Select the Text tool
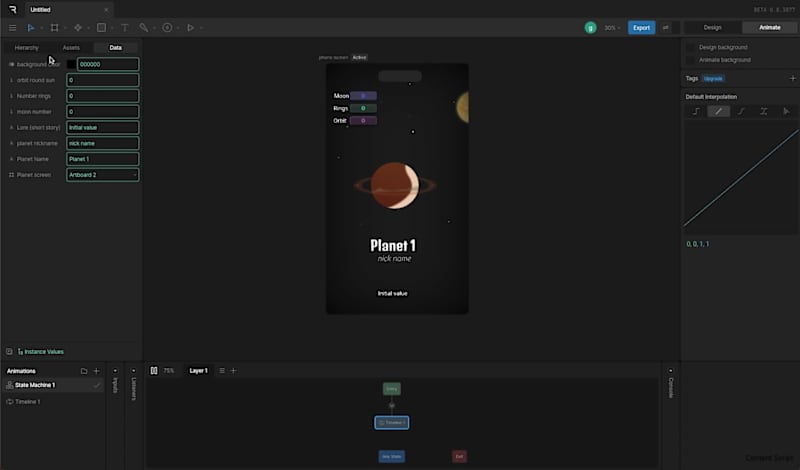 point(124,28)
